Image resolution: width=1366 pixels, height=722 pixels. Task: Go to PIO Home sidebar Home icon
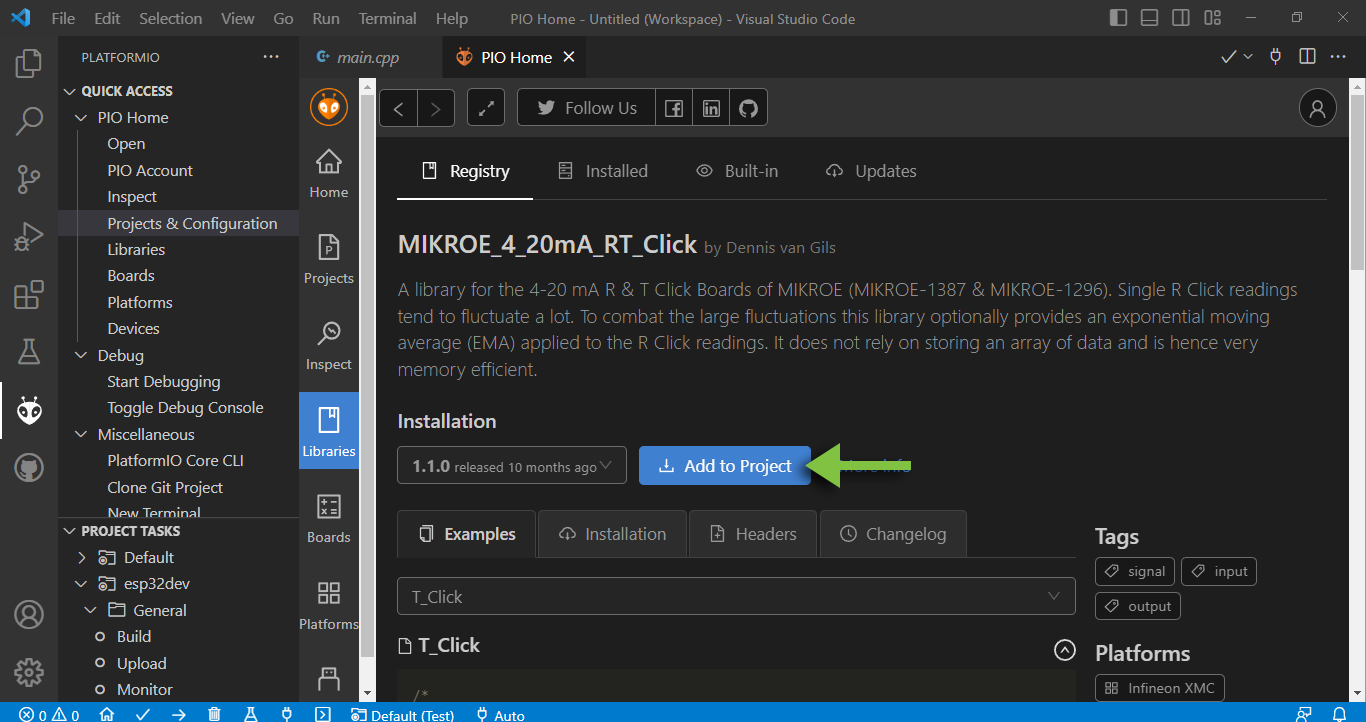tap(329, 173)
